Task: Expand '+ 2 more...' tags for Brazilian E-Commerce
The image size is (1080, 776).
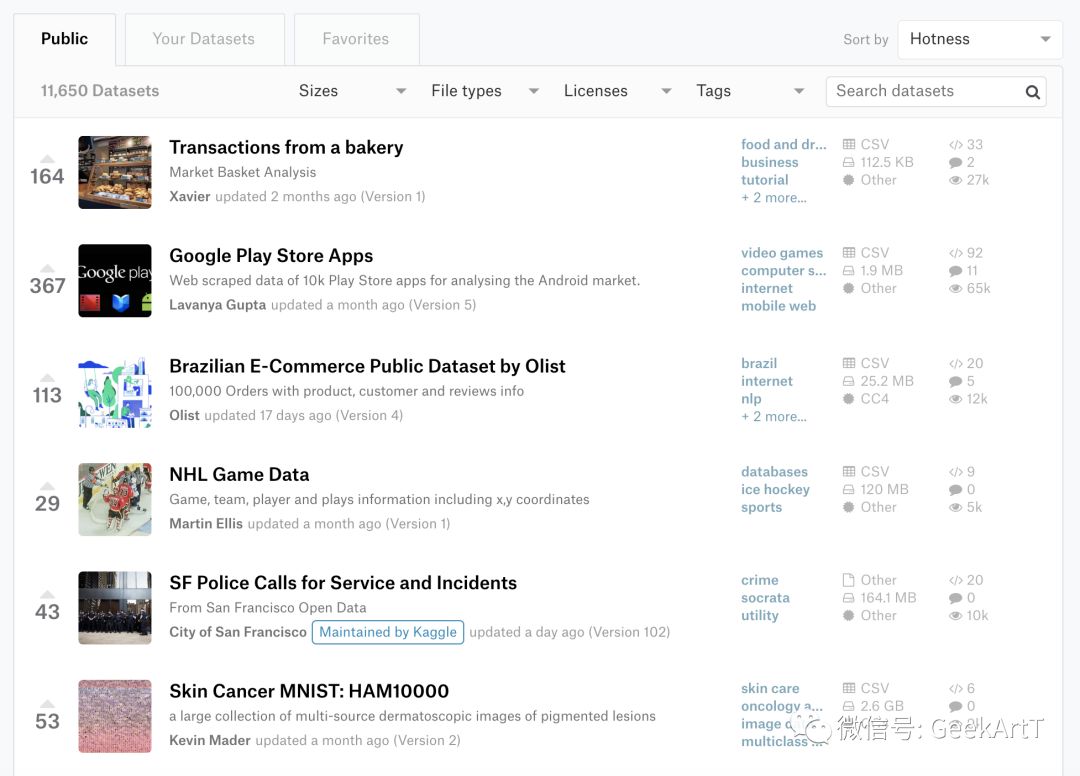Action: click(x=773, y=417)
